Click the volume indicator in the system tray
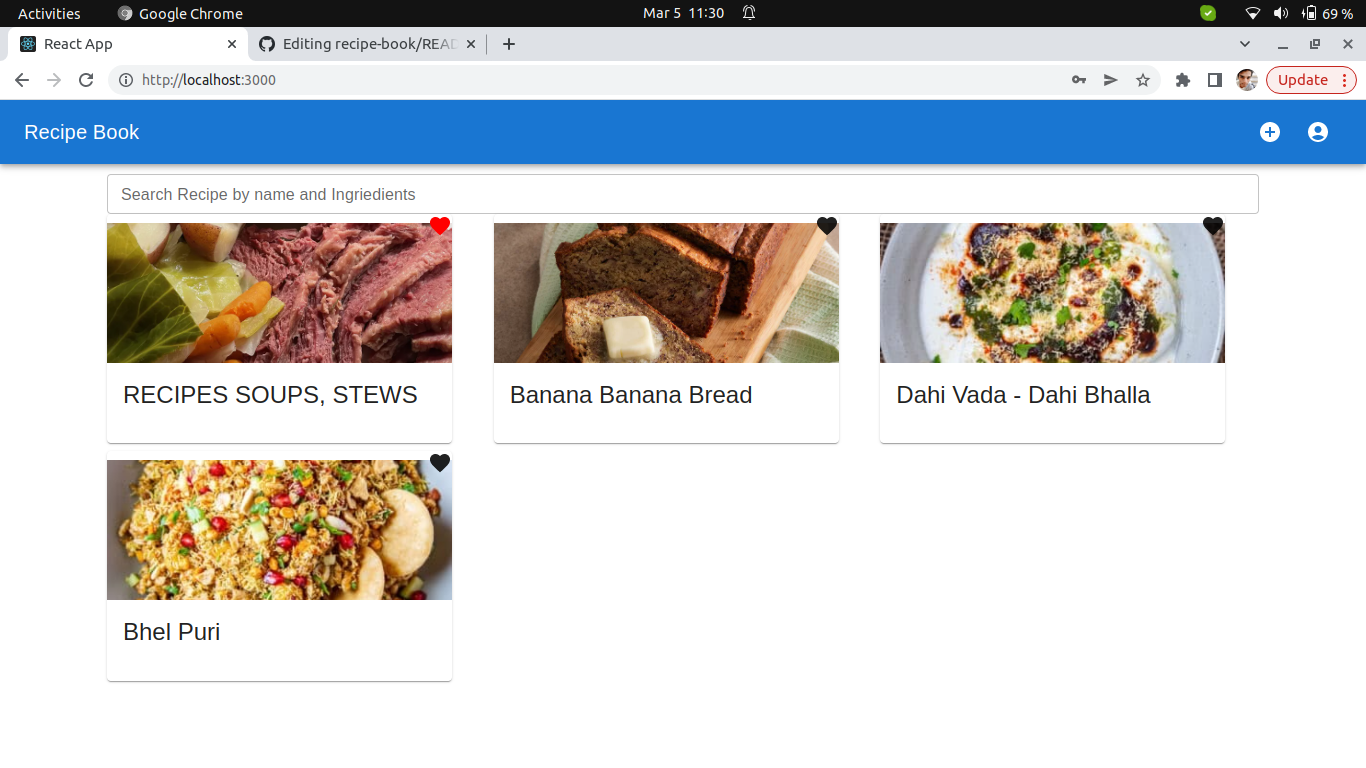The image size is (1366, 768). [x=1281, y=13]
